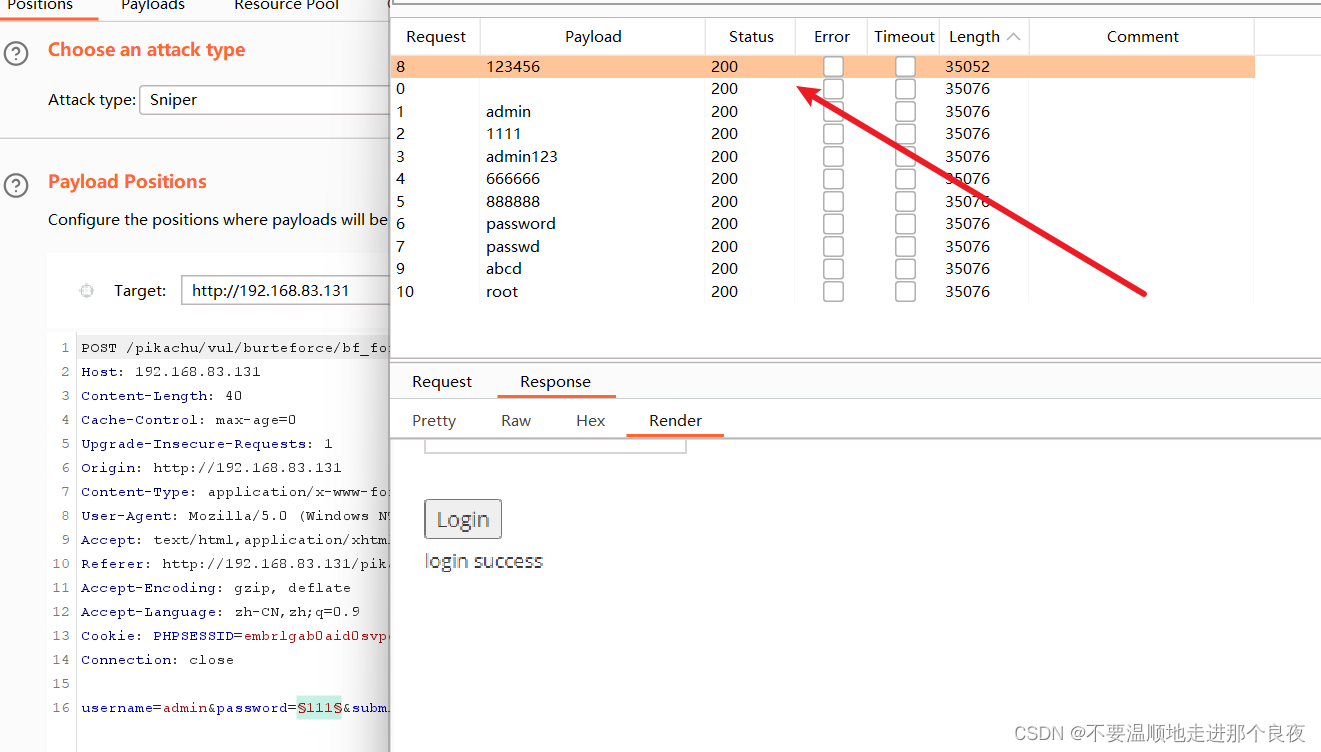Switch to Raw view

516,421
